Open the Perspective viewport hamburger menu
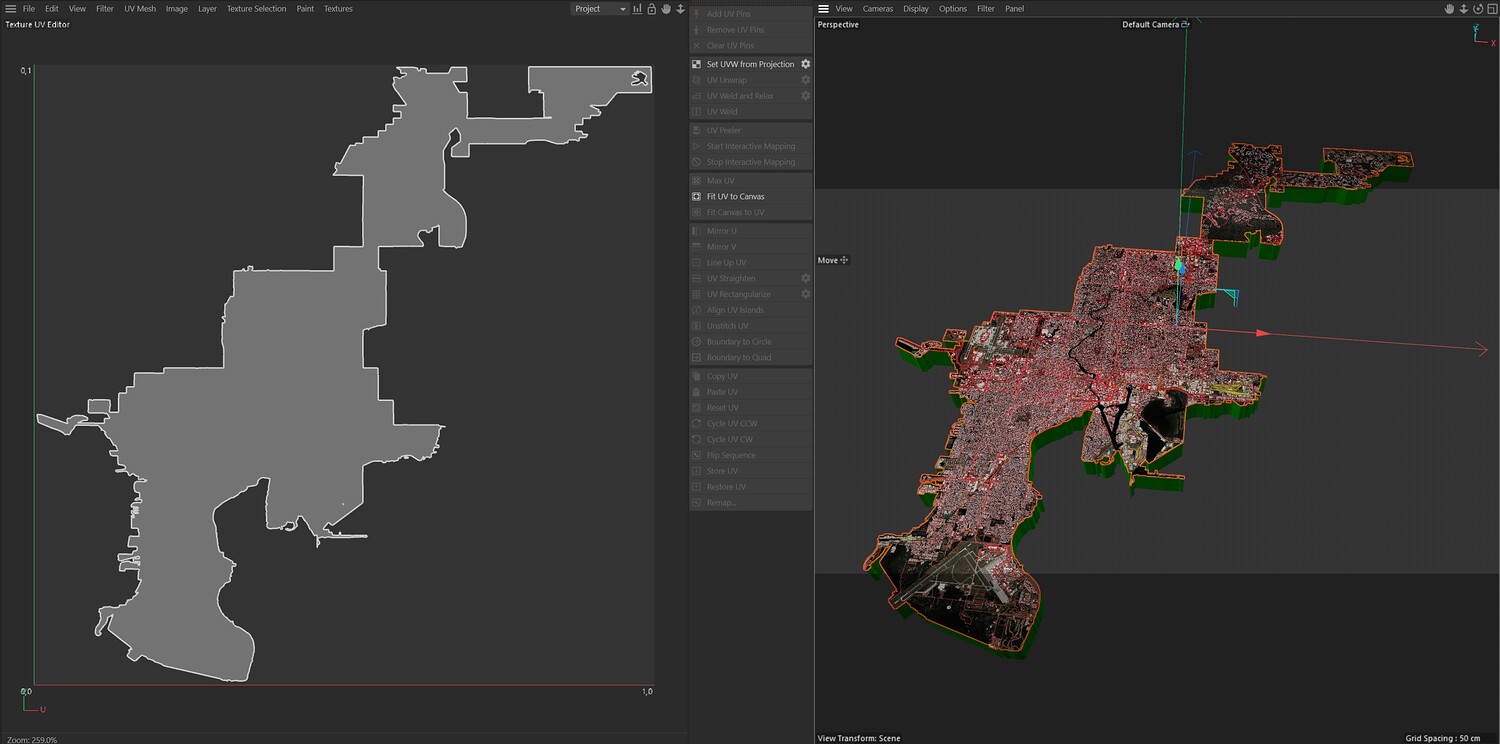Image resolution: width=1500 pixels, height=744 pixels. [x=823, y=9]
